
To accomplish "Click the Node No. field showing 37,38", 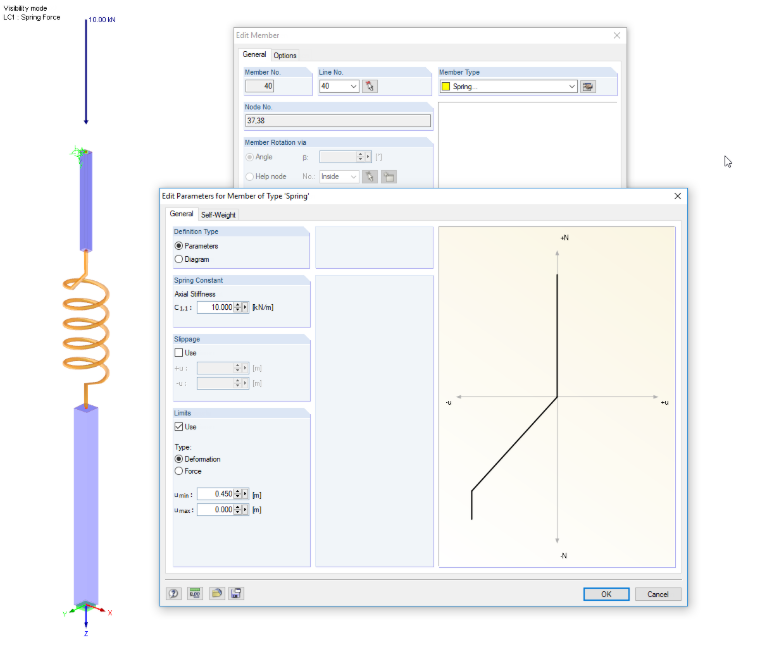I will 338,121.
